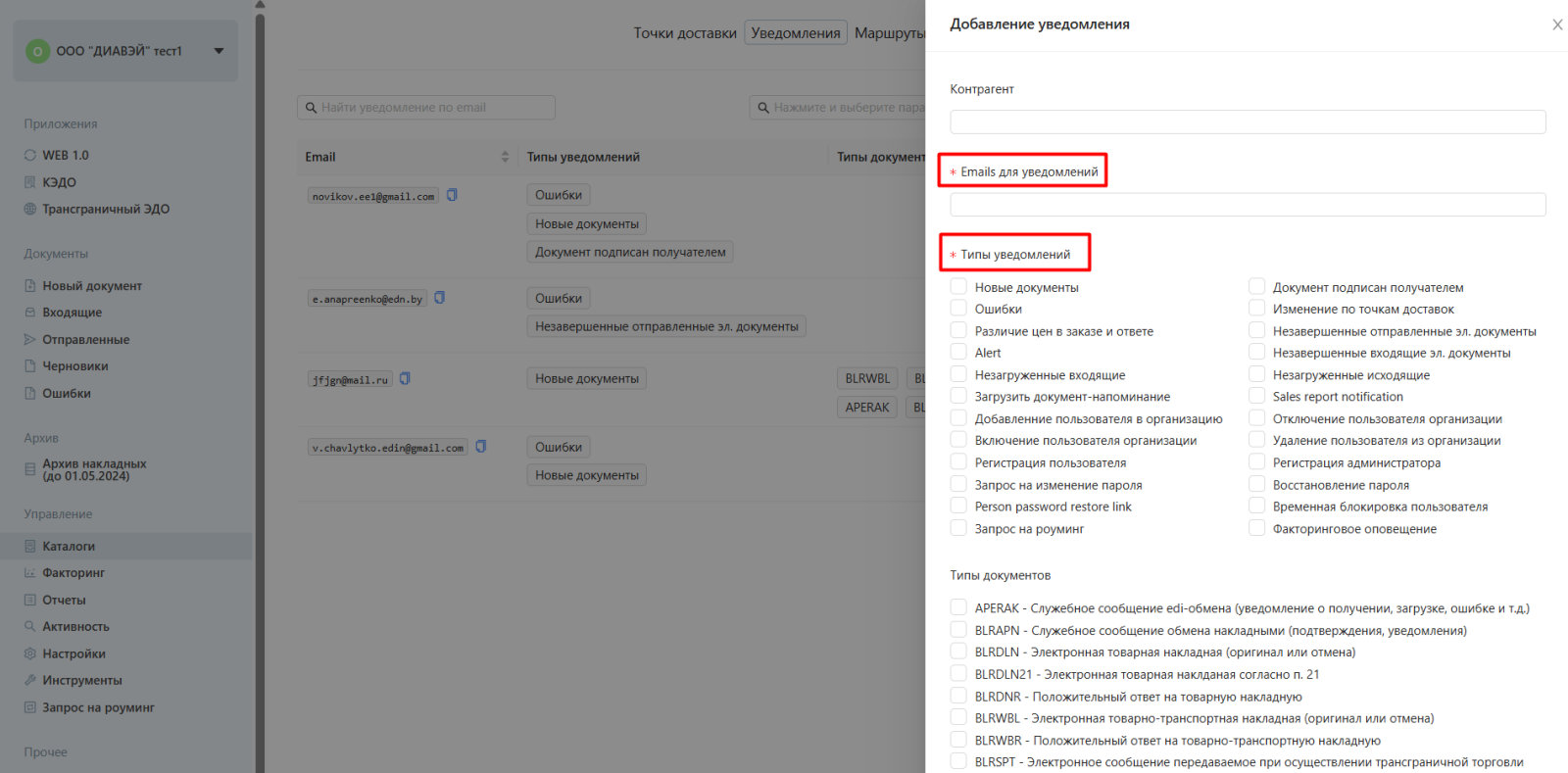Click copy icon next to novikov.ee1@gmail.com

[452, 195]
